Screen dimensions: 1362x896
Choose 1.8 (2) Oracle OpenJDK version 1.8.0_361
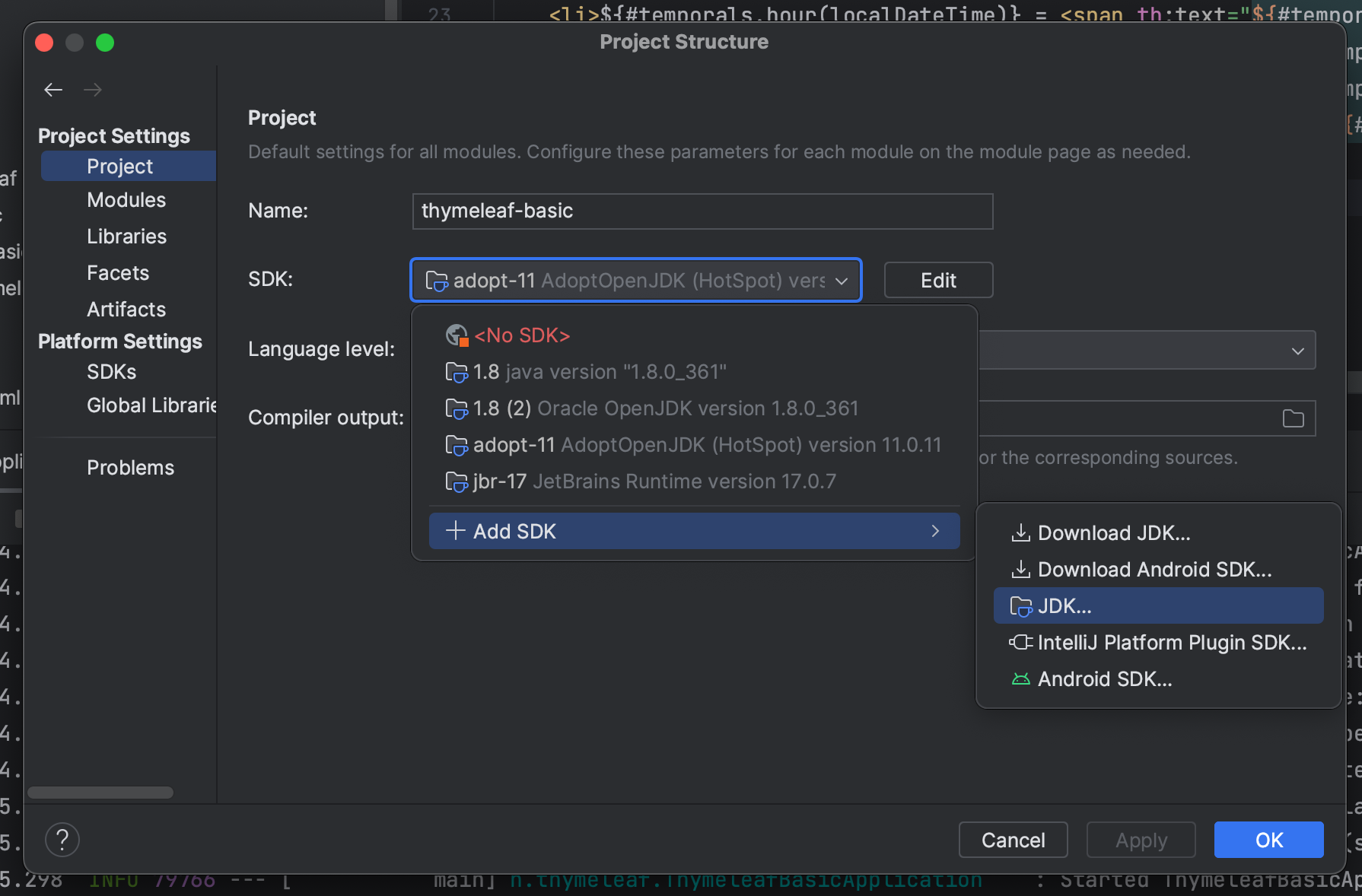(x=694, y=408)
